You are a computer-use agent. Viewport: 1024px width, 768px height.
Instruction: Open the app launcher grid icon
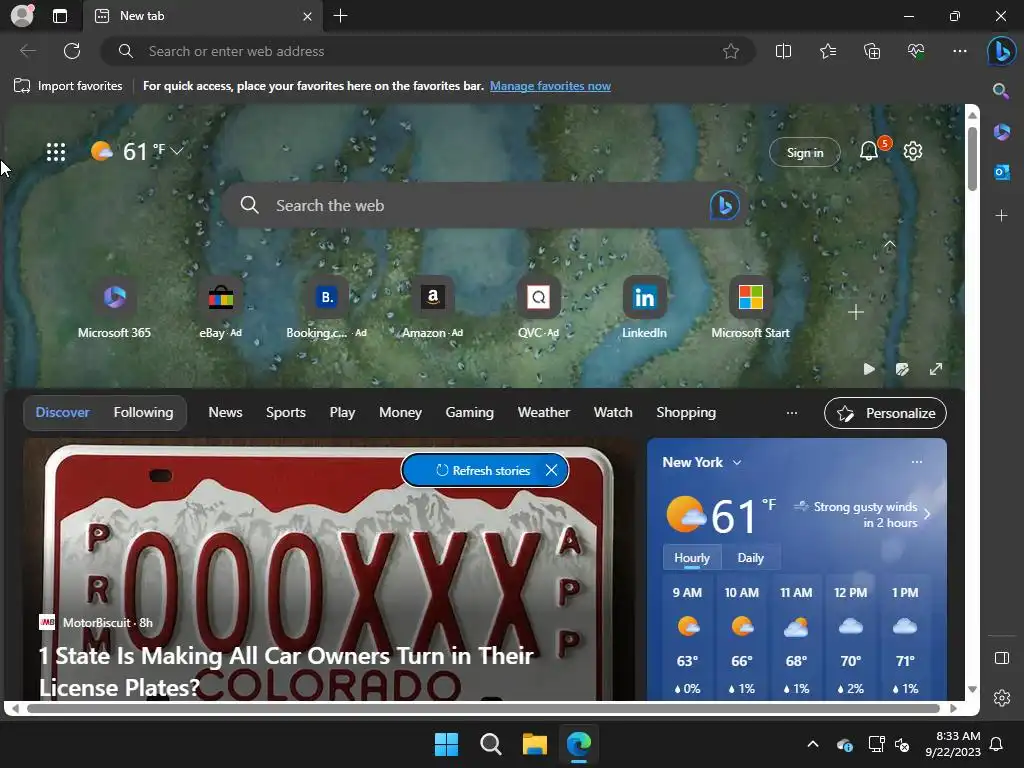click(x=56, y=152)
